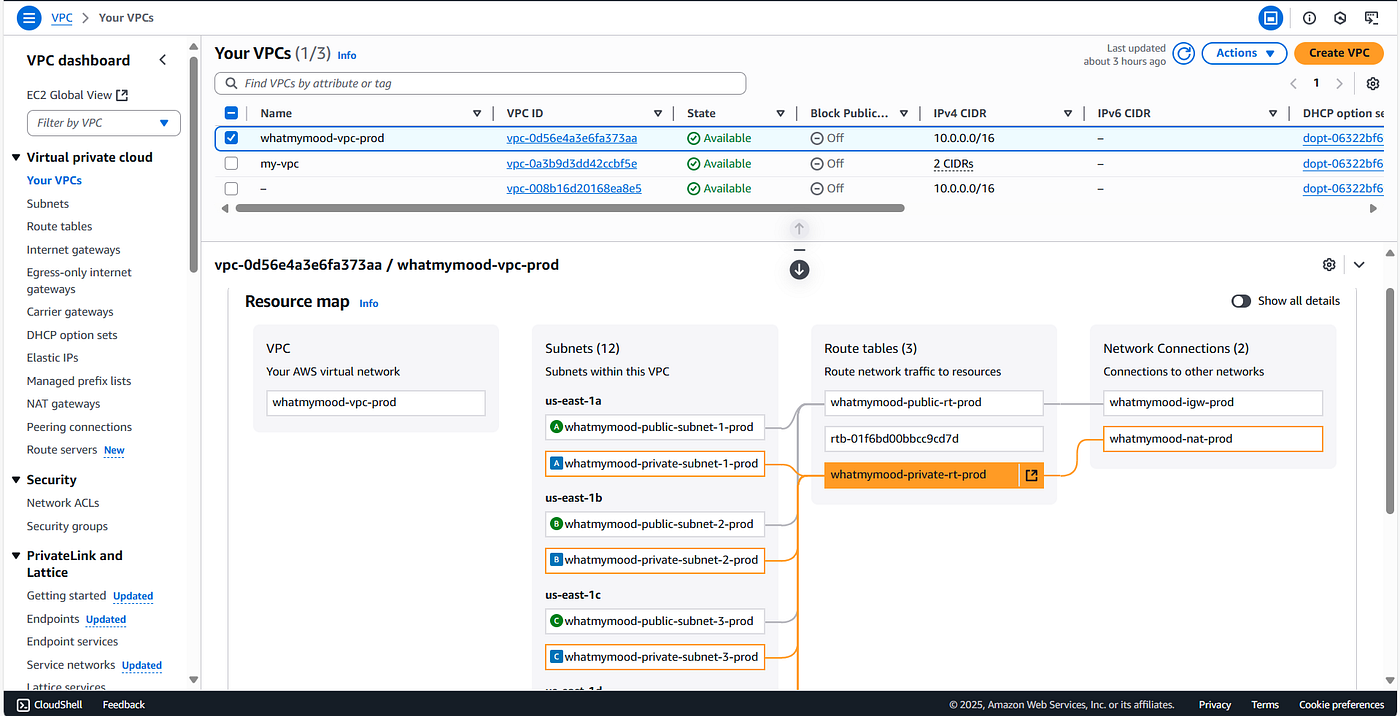Open the terminal screen icon in top bar
1400x716 pixels.
[x=1371, y=18]
